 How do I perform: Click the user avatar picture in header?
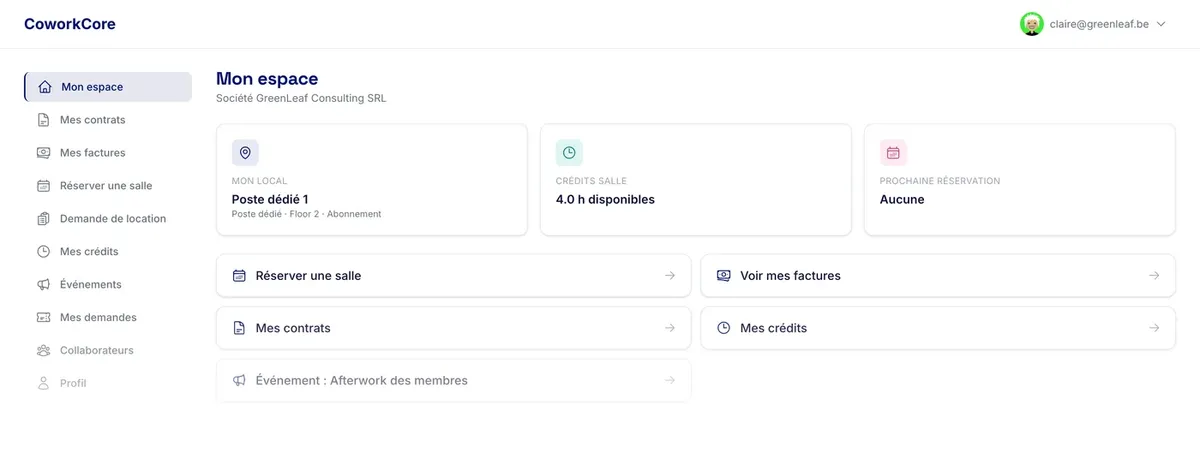click(1031, 24)
